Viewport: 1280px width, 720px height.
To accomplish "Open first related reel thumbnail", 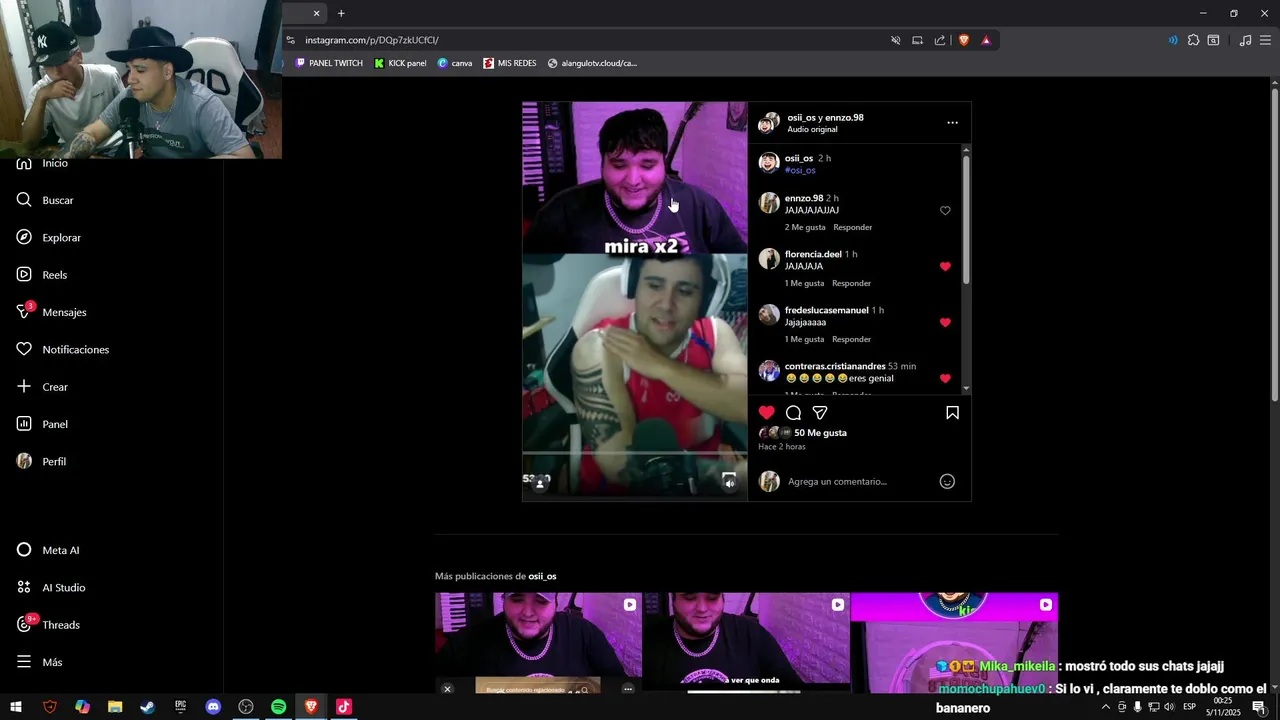I will click(538, 643).
